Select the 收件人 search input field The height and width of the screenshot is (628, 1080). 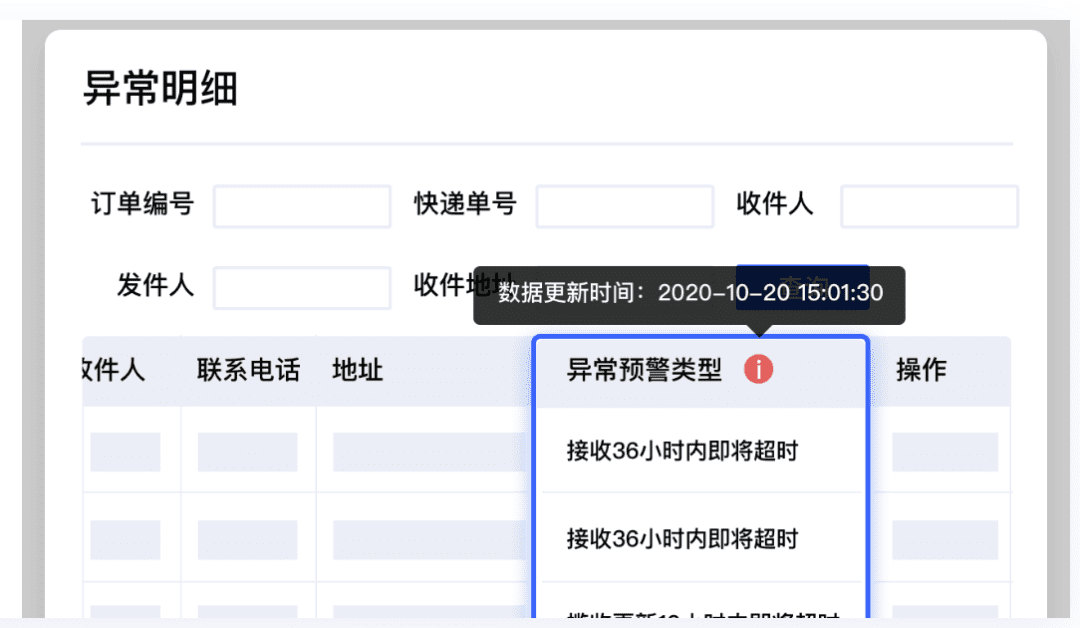click(x=928, y=207)
